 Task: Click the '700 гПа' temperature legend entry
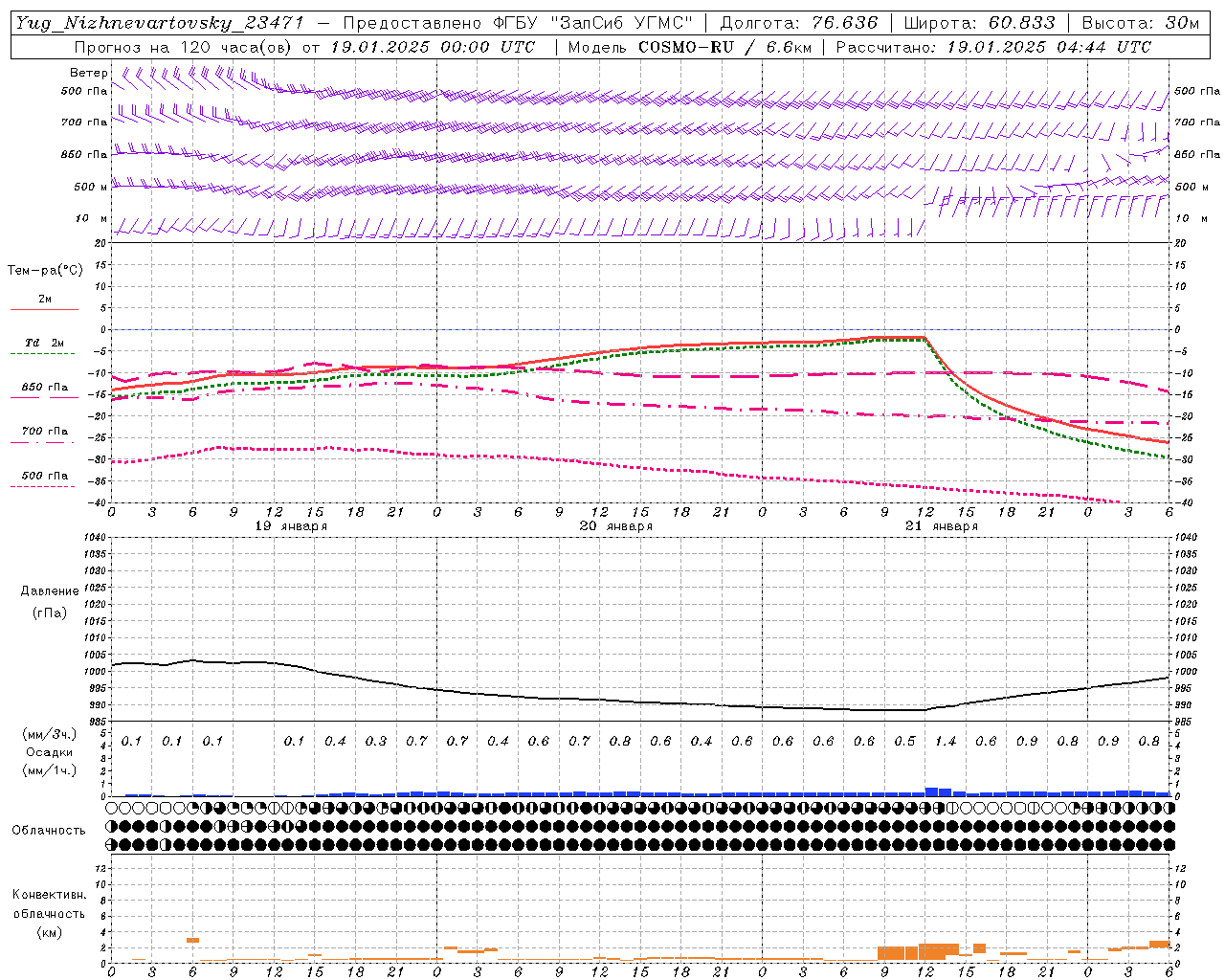pyautogui.click(x=45, y=432)
